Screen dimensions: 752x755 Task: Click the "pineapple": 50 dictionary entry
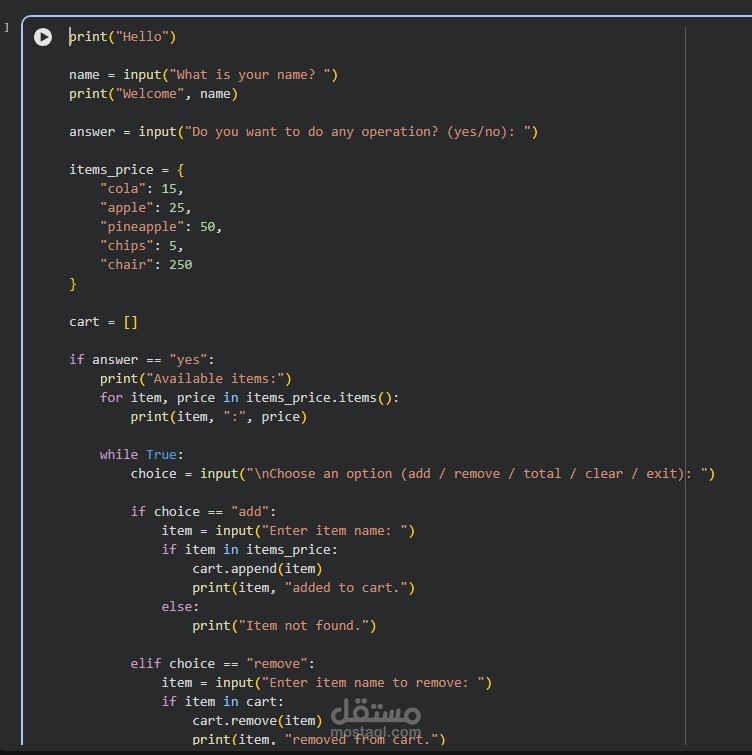161,226
